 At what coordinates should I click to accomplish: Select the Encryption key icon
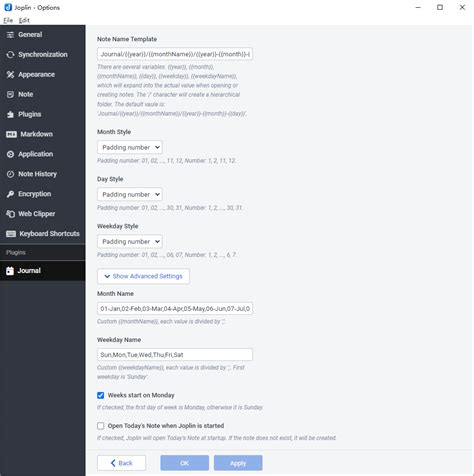(10, 194)
